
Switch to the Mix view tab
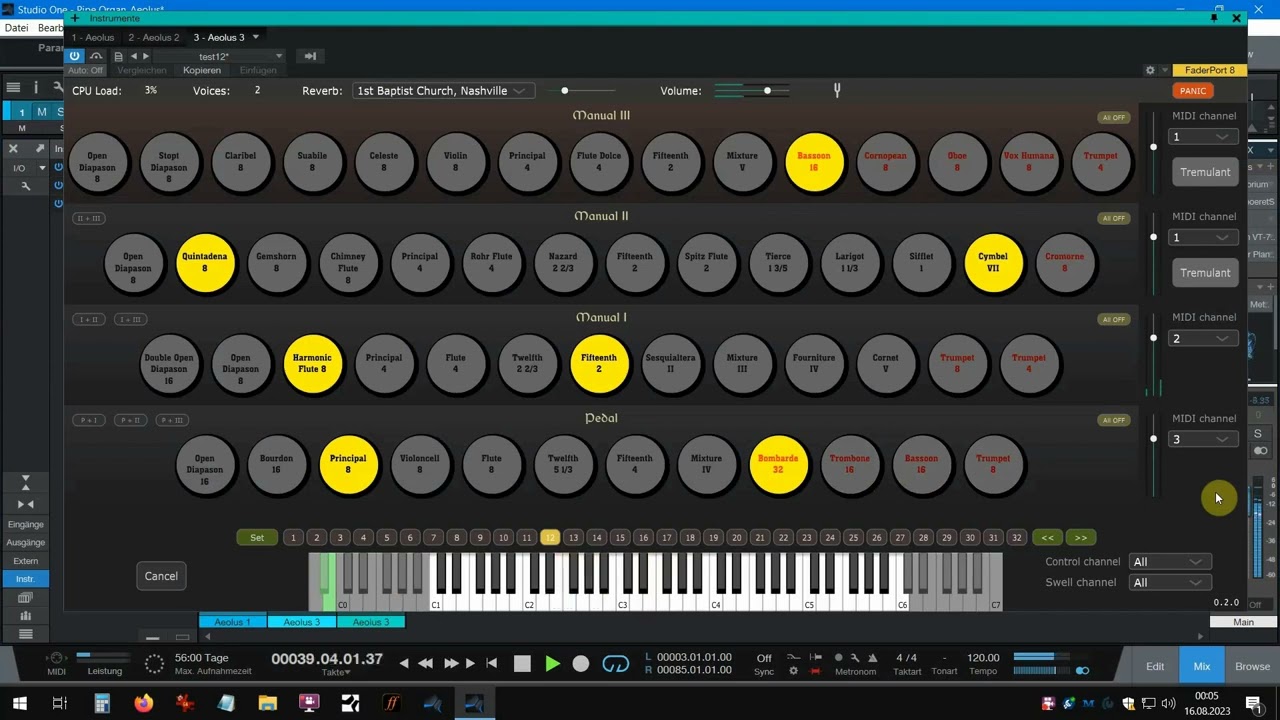point(1202,666)
